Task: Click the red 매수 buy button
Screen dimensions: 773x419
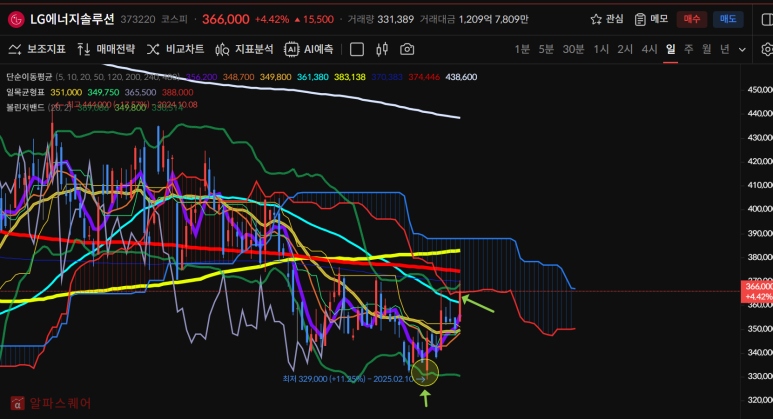Action: pyautogui.click(x=692, y=19)
